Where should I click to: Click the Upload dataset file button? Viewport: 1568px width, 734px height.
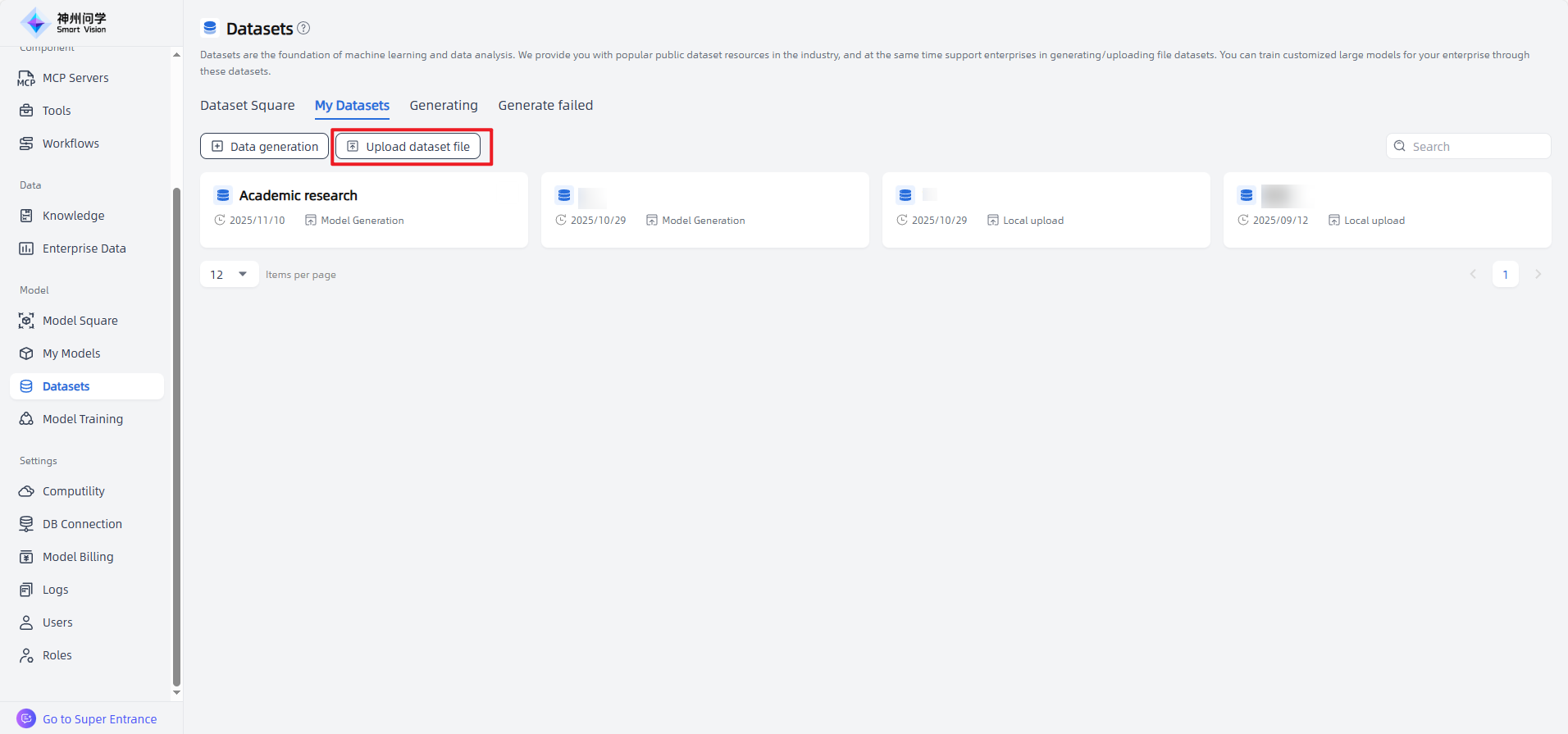coord(408,146)
